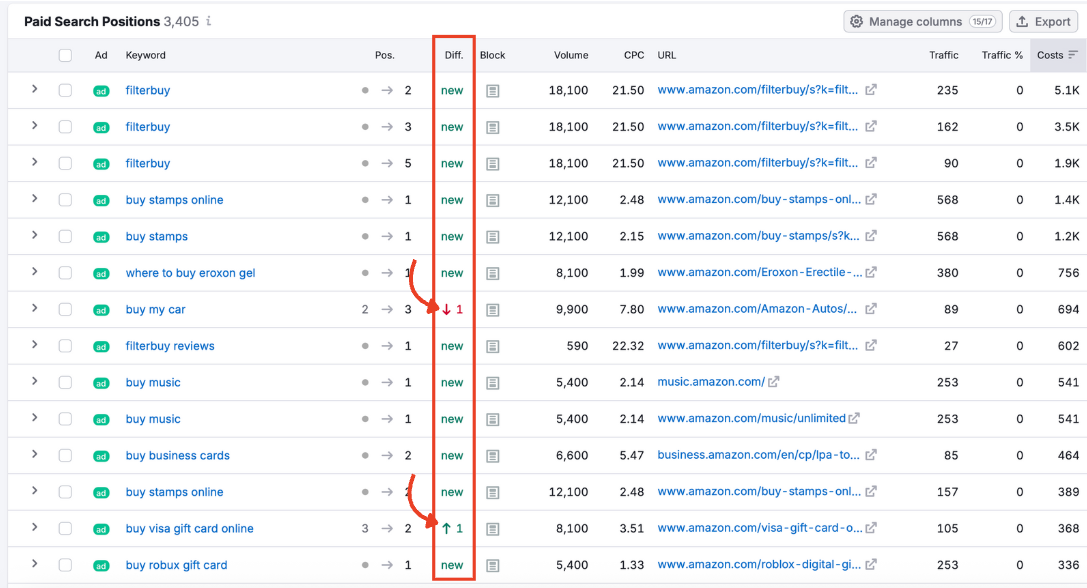Click the Export button
This screenshot has width=1087, height=588.
1043,21
